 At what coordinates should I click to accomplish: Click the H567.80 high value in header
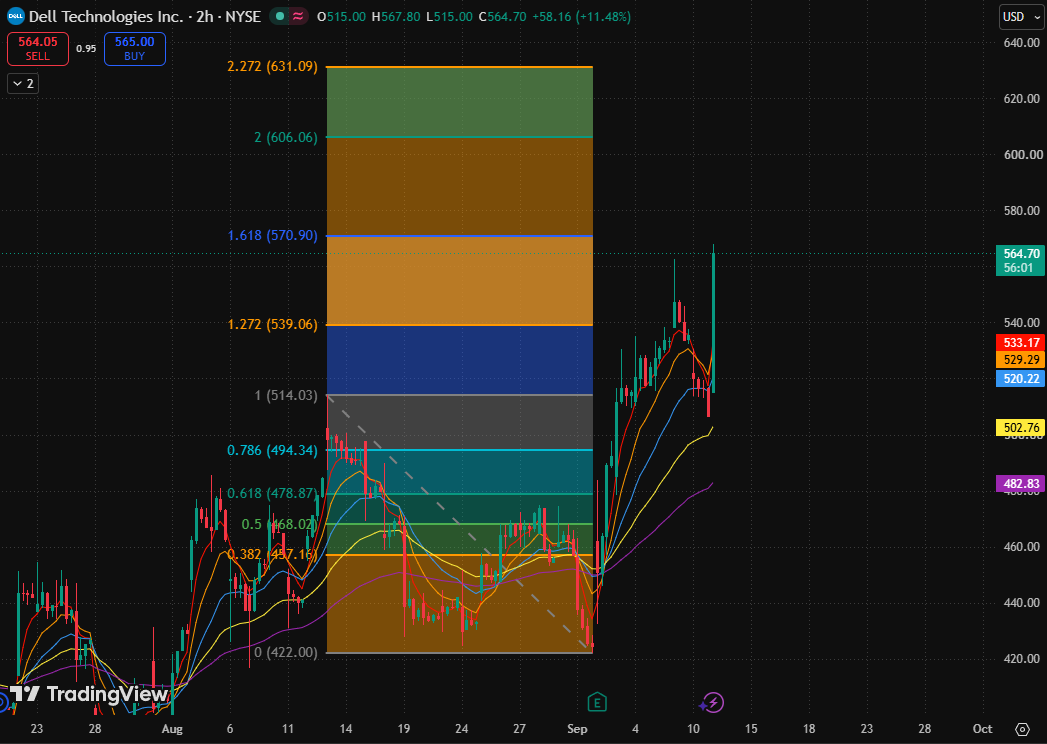(x=396, y=17)
